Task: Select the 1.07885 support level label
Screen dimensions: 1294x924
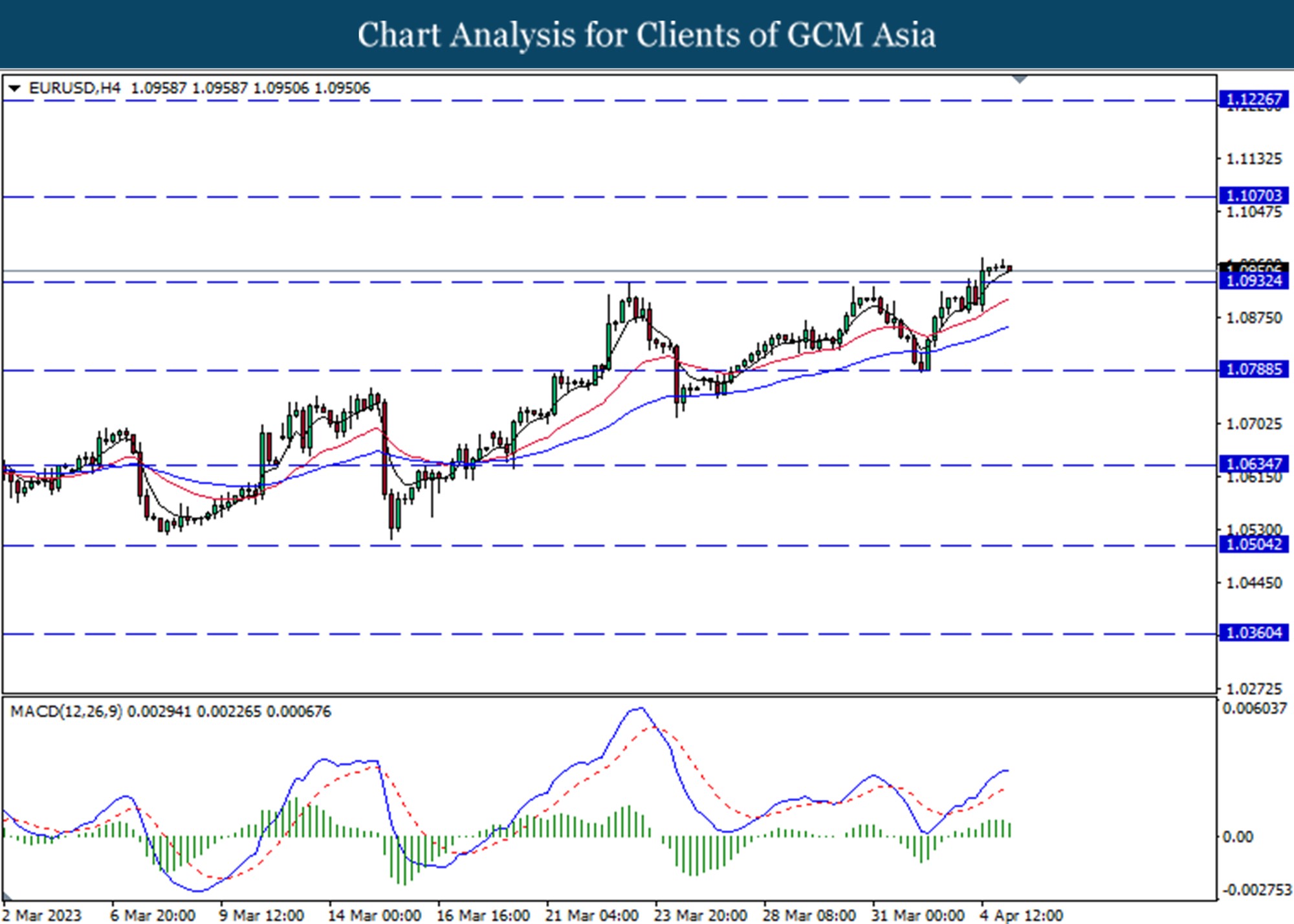Action: (1253, 369)
